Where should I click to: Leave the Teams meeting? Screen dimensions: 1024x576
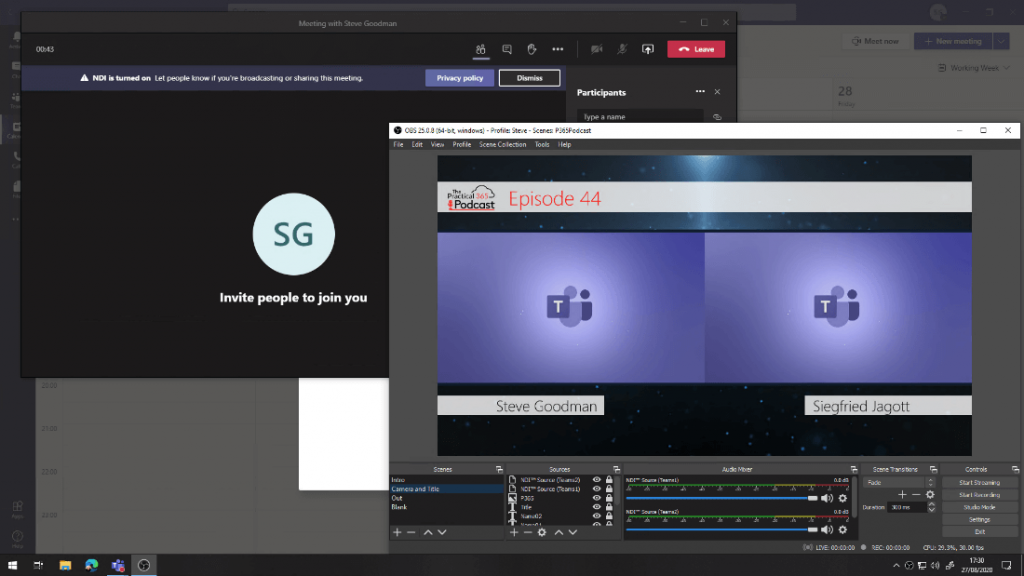696,49
